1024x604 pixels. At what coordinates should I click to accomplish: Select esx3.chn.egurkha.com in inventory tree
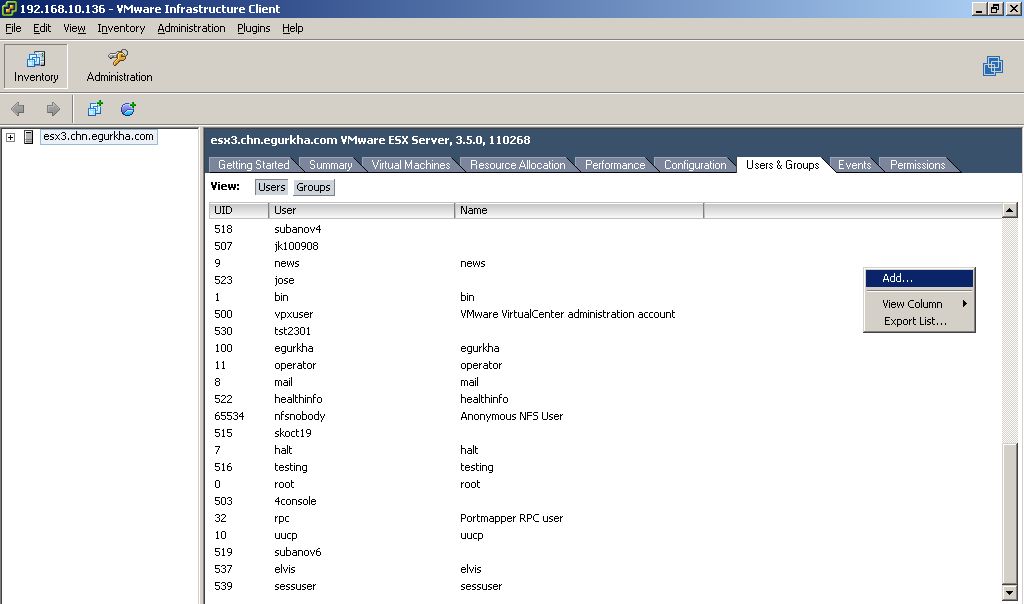pos(99,136)
